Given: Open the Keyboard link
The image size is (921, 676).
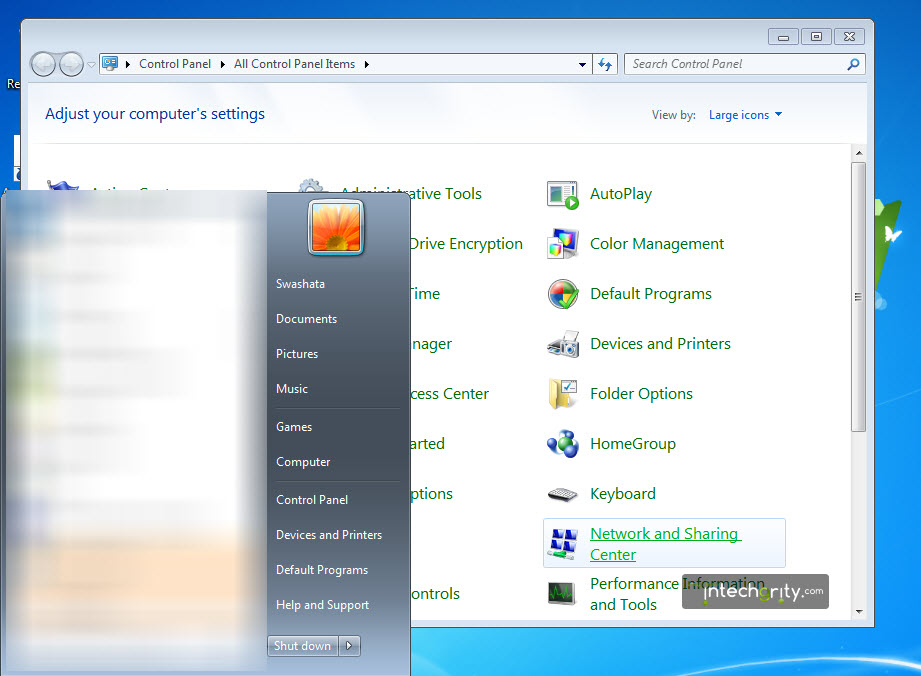Looking at the screenshot, I should 623,494.
